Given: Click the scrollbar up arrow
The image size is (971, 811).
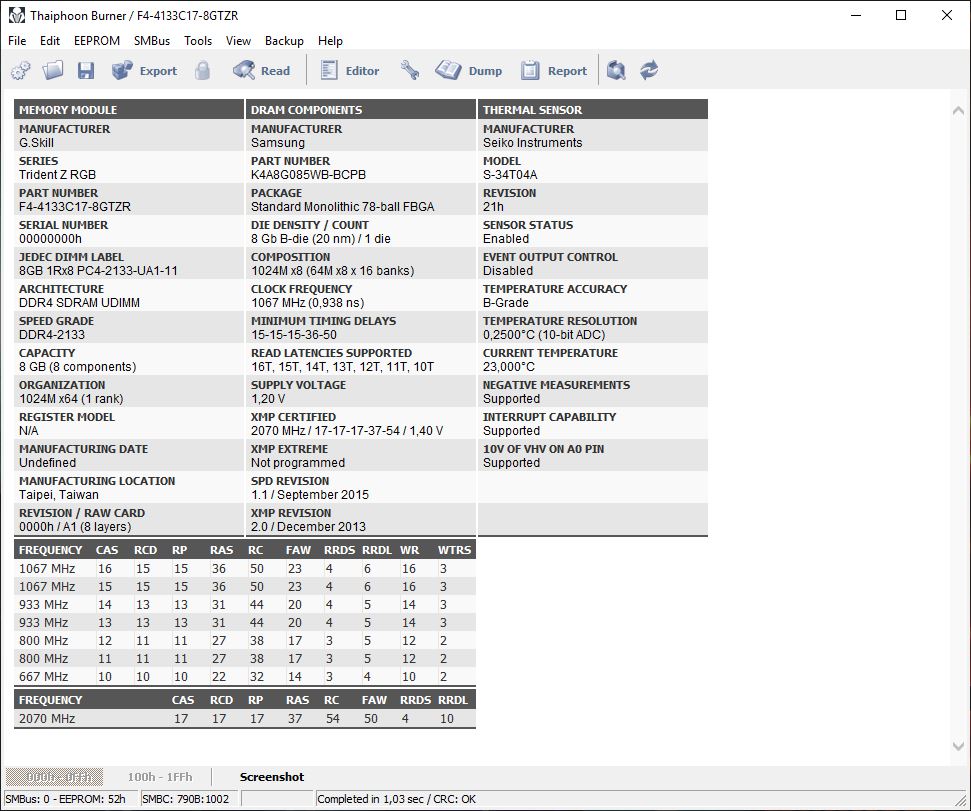Looking at the screenshot, I should click(958, 111).
